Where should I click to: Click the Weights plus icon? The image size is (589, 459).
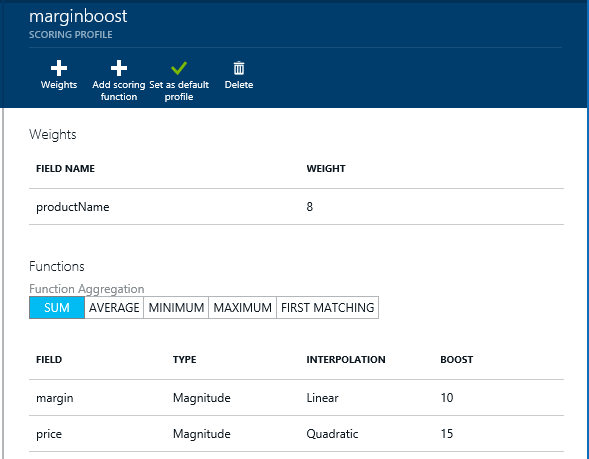pyautogui.click(x=59, y=68)
